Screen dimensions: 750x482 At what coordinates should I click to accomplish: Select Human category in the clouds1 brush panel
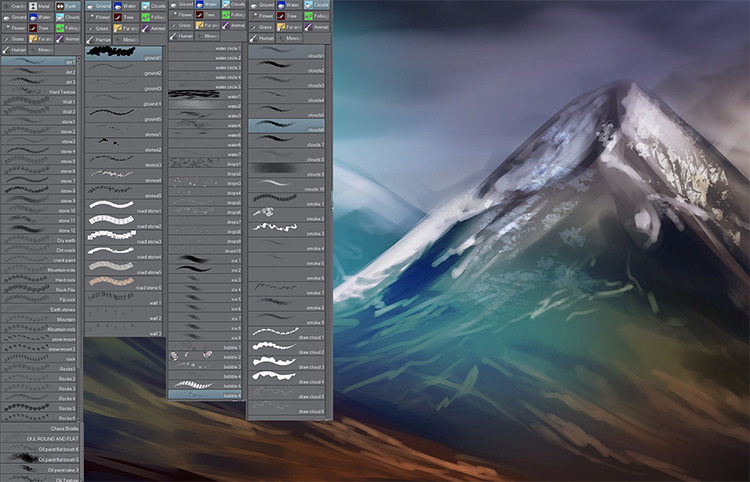click(x=262, y=38)
